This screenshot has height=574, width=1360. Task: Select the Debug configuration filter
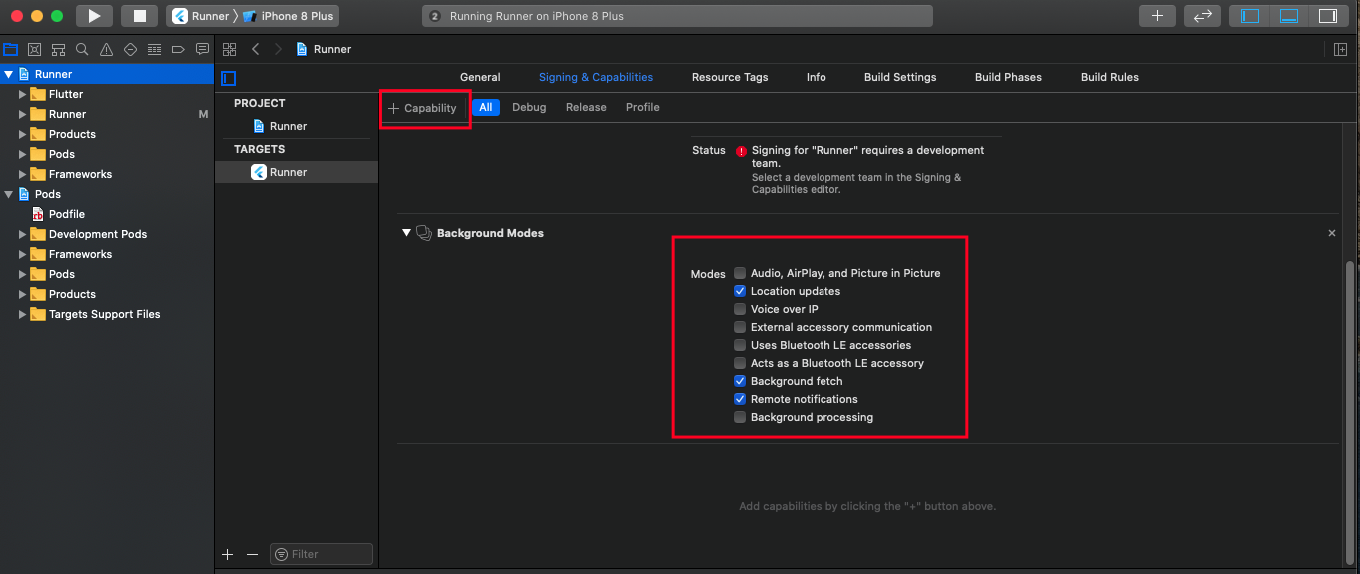point(529,107)
